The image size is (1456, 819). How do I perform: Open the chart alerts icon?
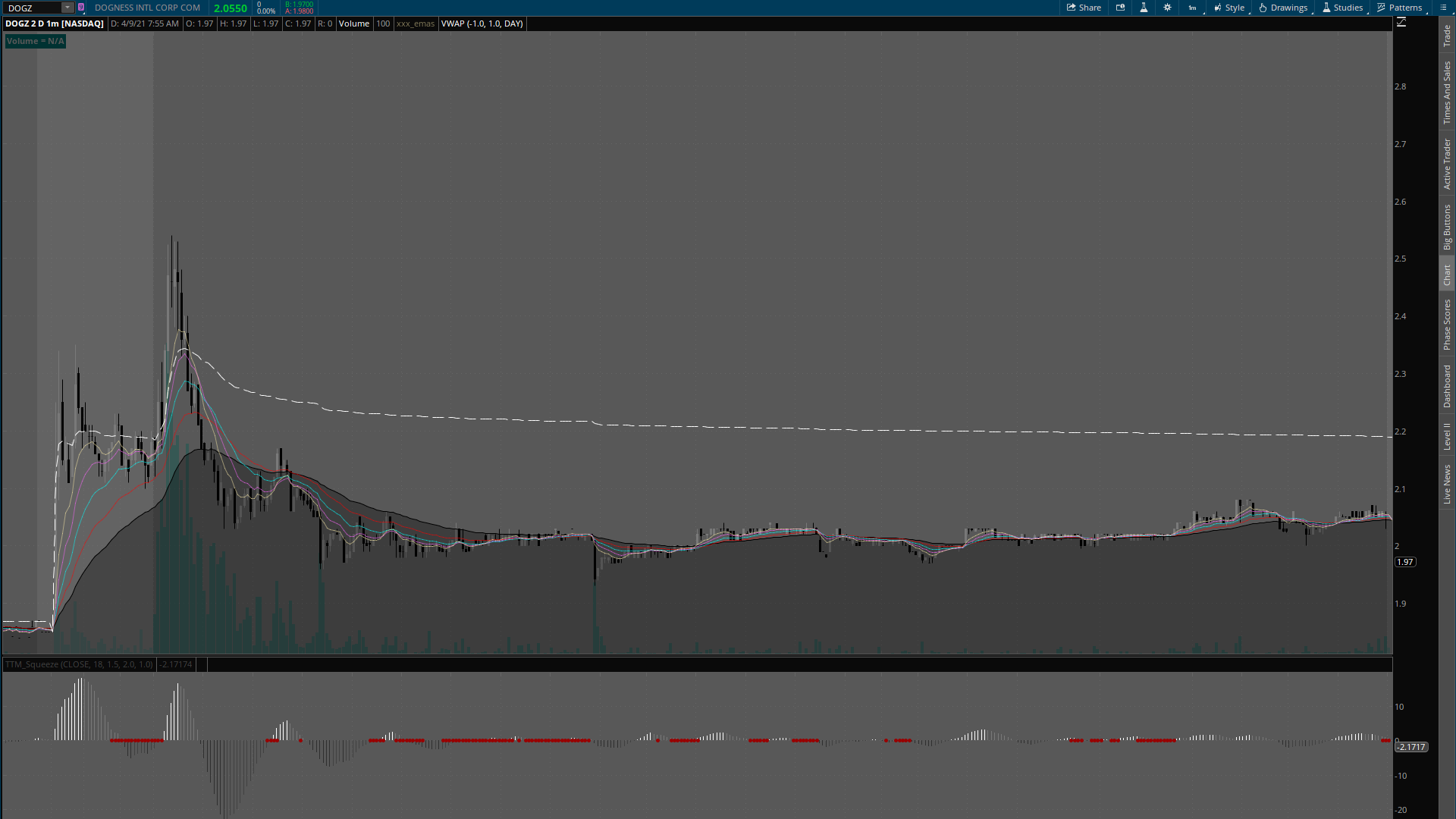1120,8
